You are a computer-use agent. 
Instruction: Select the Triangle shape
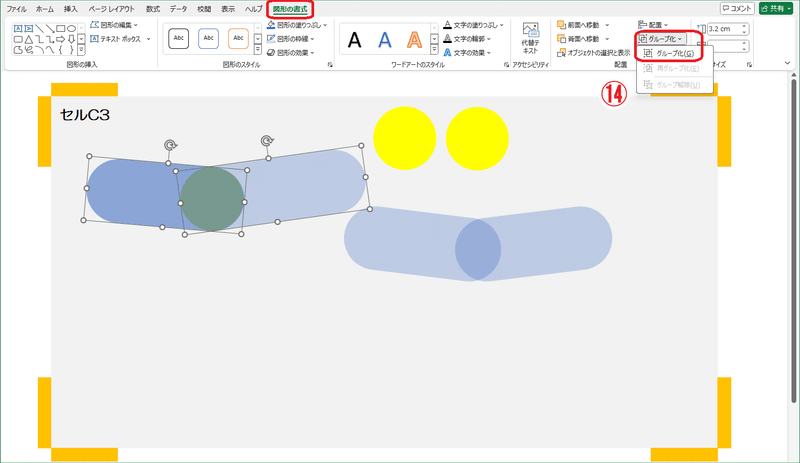[29, 39]
